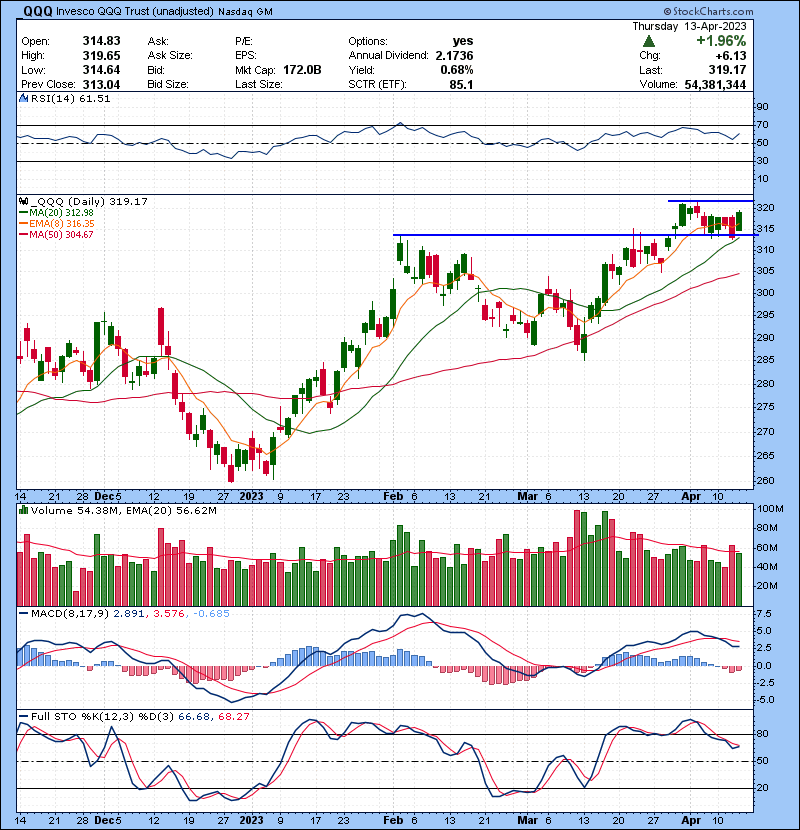Click the 'MA(20) 312.98' legend text
The width and height of the screenshot is (800, 830).
(x=61, y=212)
